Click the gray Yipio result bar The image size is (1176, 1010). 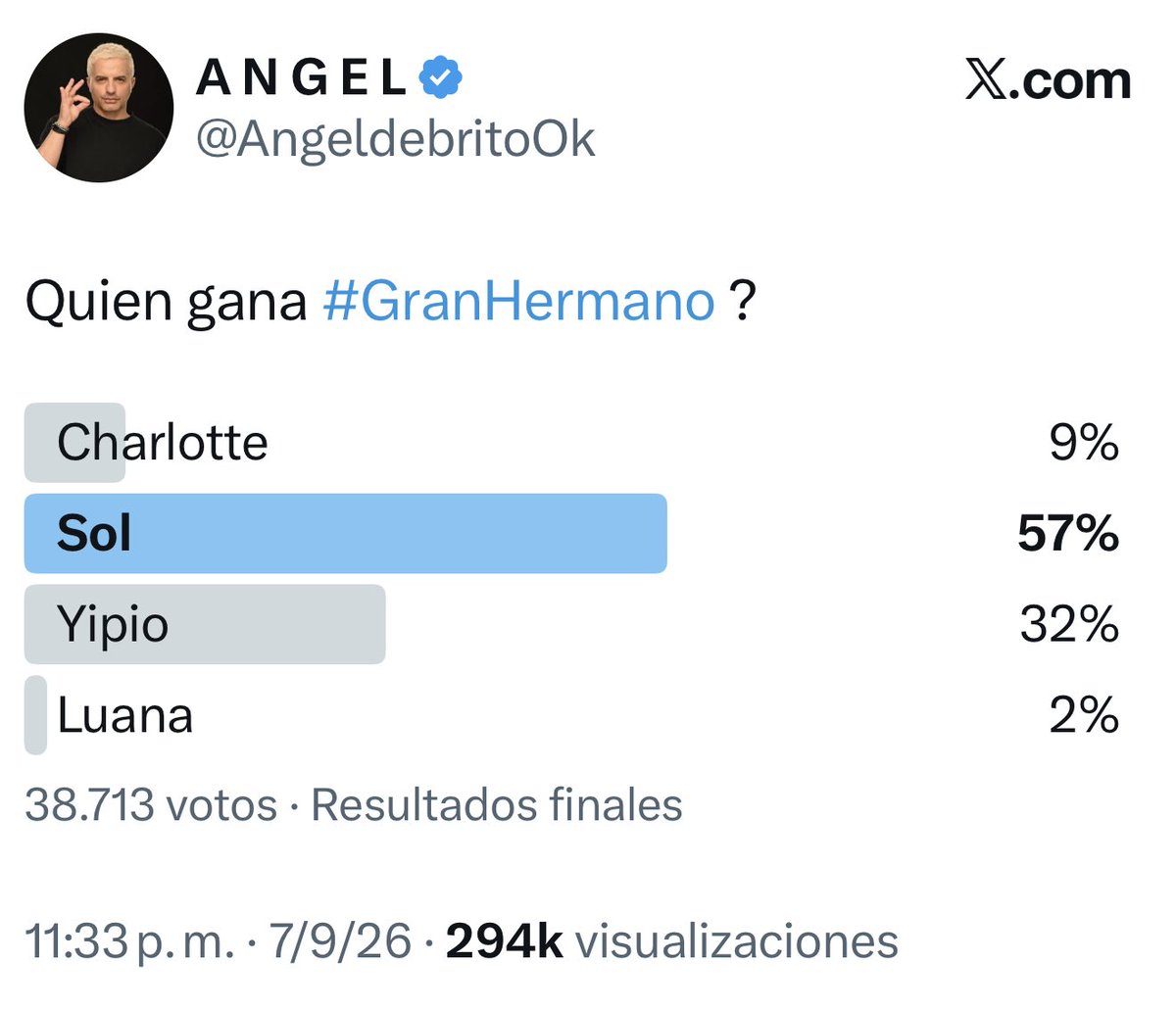pyautogui.click(x=205, y=624)
